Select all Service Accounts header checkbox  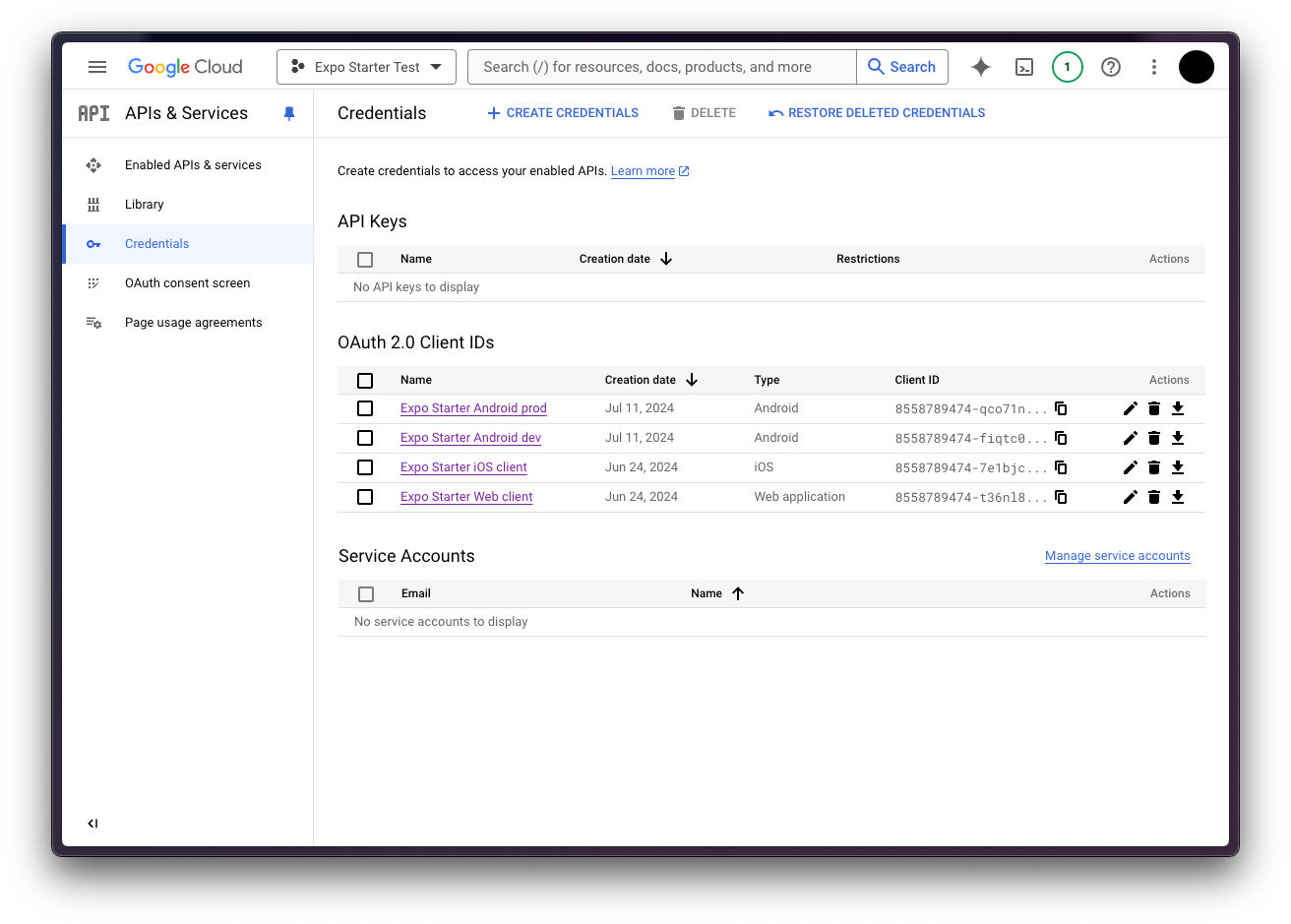point(366,594)
